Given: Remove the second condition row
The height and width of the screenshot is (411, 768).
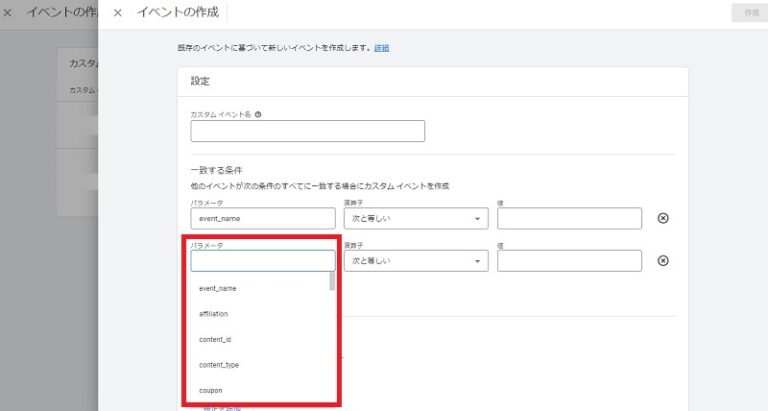Looking at the screenshot, I should [x=662, y=261].
